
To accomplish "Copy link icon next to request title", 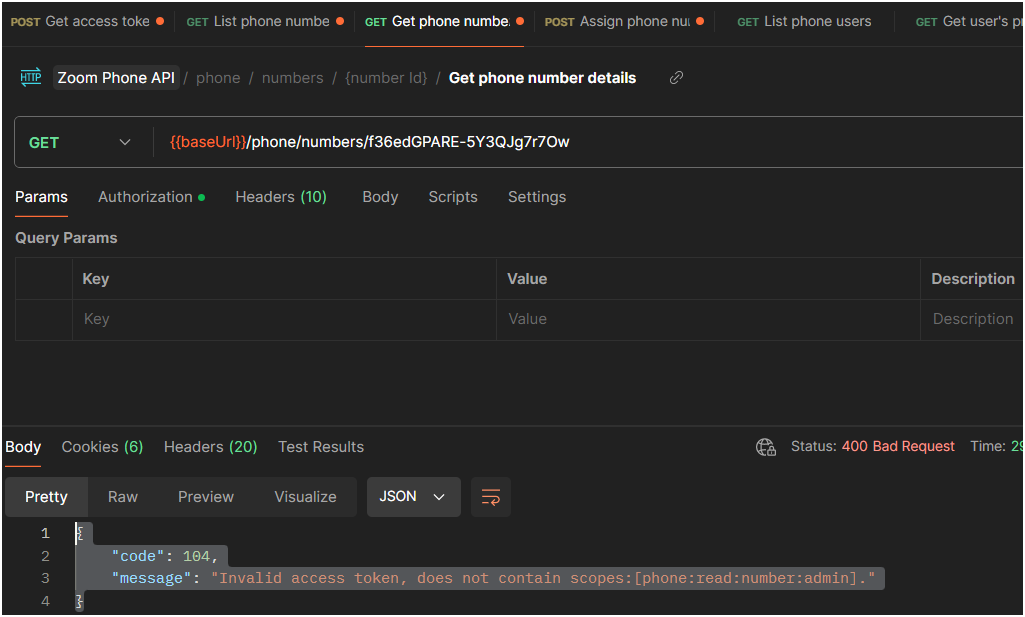I will coord(677,78).
